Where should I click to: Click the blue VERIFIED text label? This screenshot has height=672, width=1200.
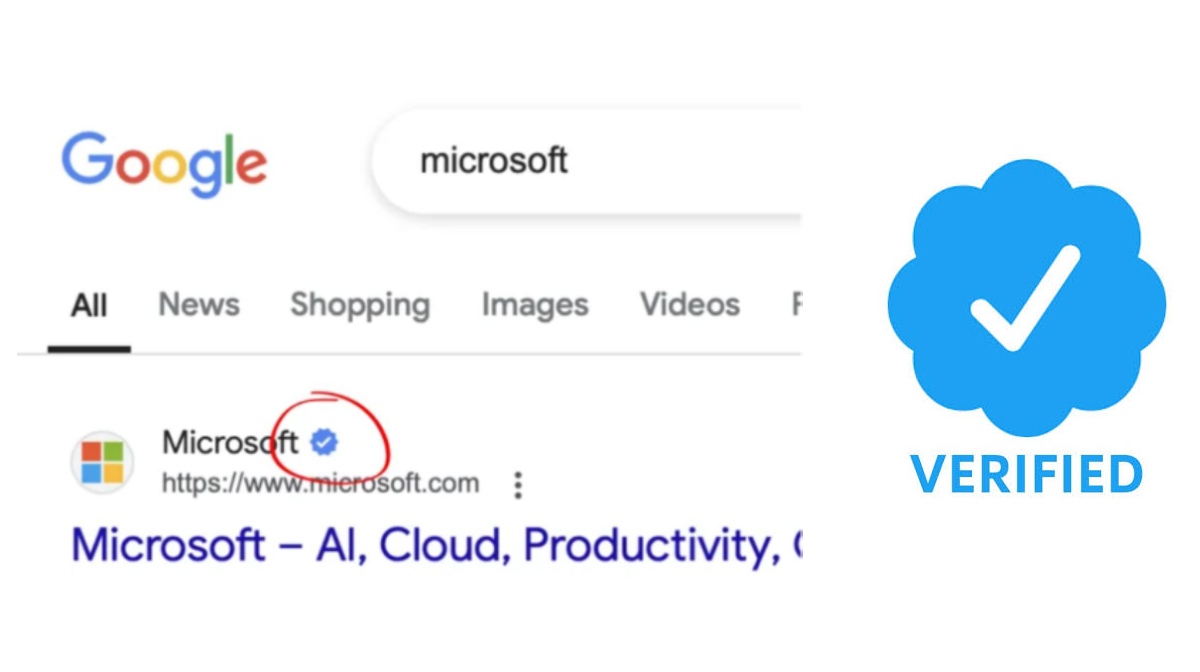(1026, 474)
